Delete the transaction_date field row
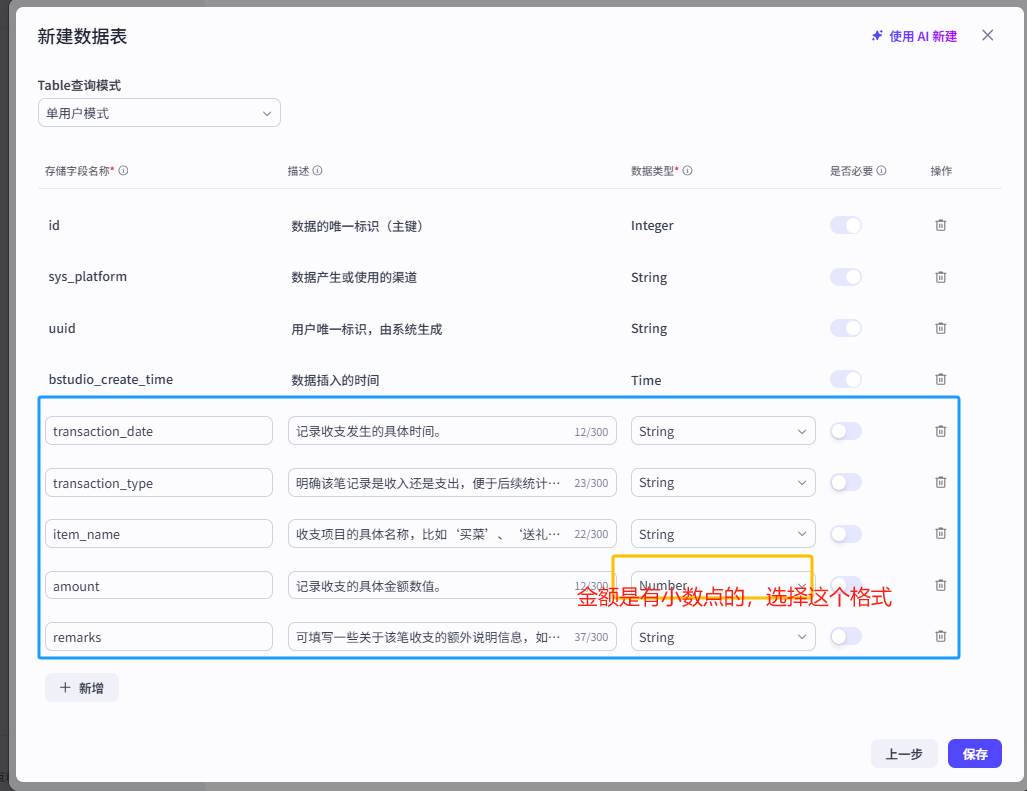 point(940,431)
